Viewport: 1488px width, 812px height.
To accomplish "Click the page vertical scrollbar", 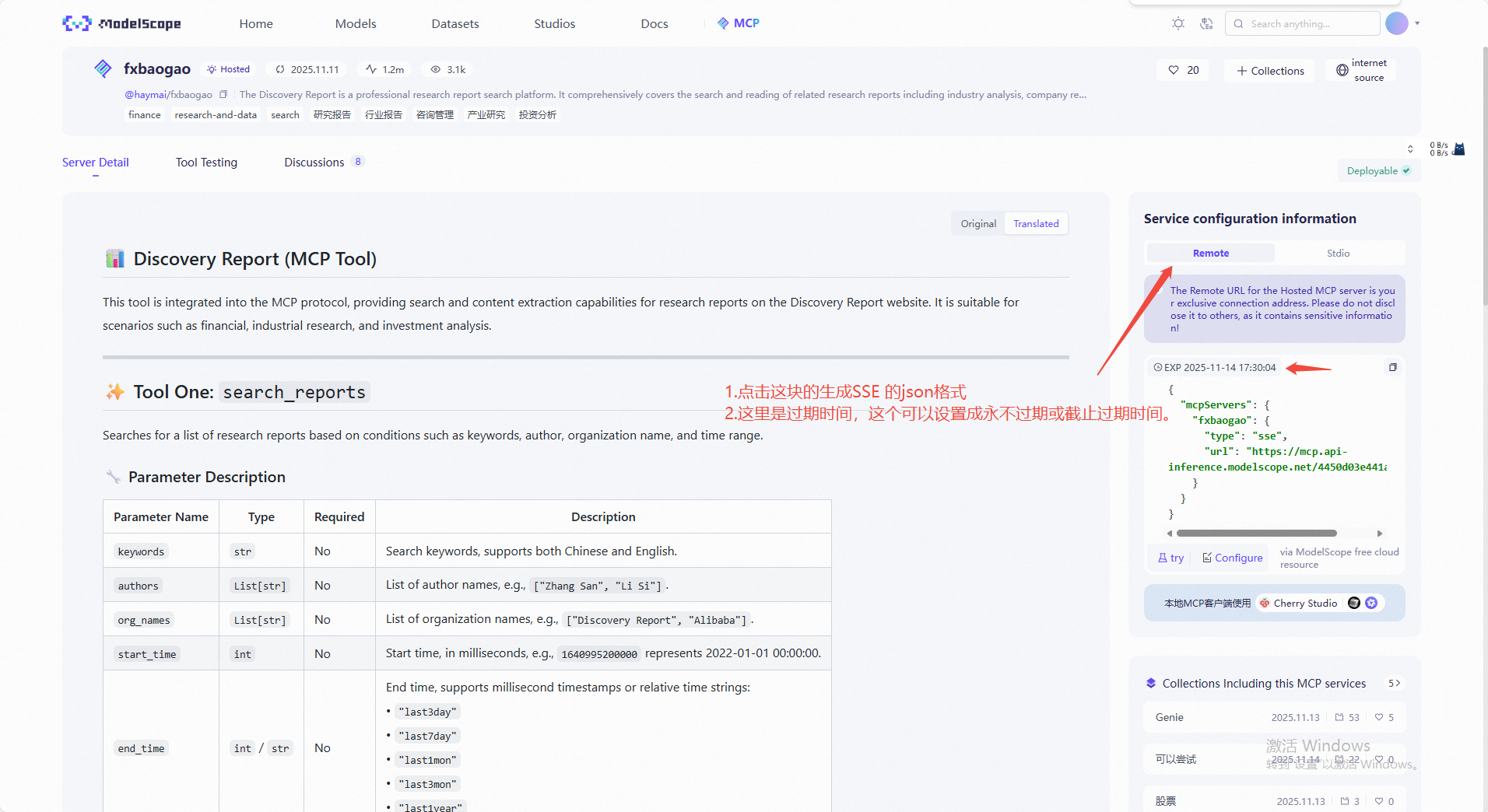I will coord(1485,175).
